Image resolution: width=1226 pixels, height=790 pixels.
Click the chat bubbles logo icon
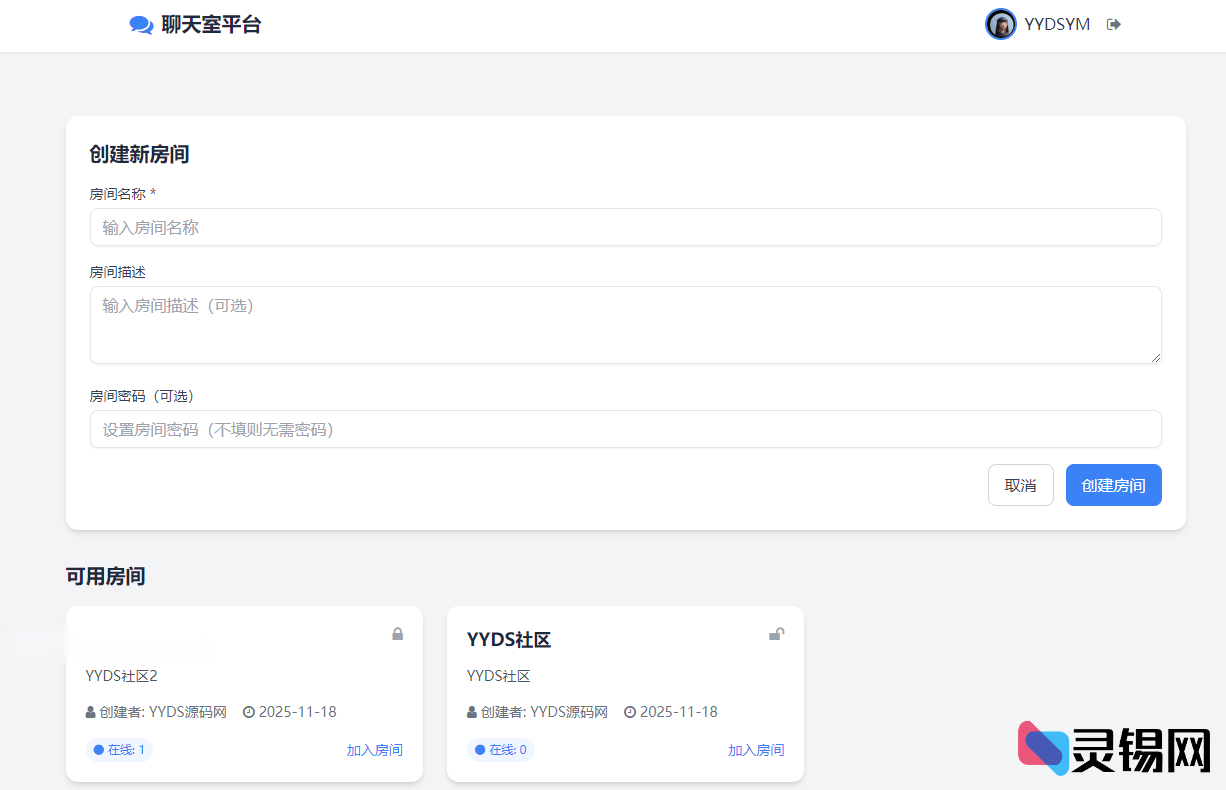coord(141,25)
